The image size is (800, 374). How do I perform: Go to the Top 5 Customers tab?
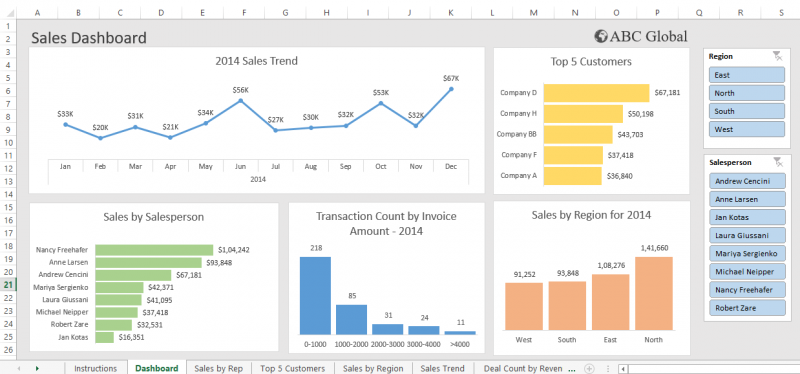[x=292, y=368]
